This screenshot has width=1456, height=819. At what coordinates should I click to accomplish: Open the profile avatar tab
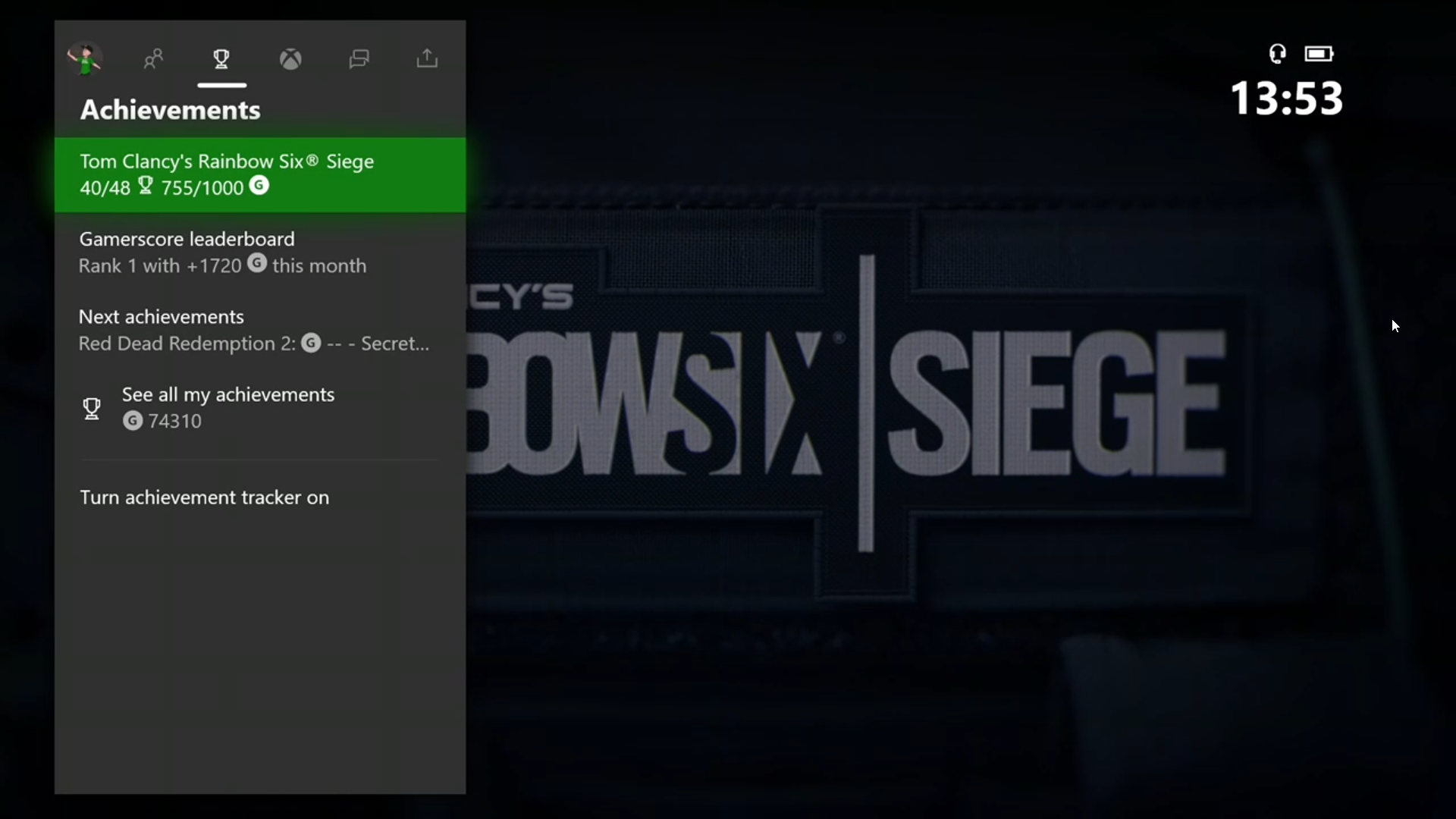tap(84, 58)
